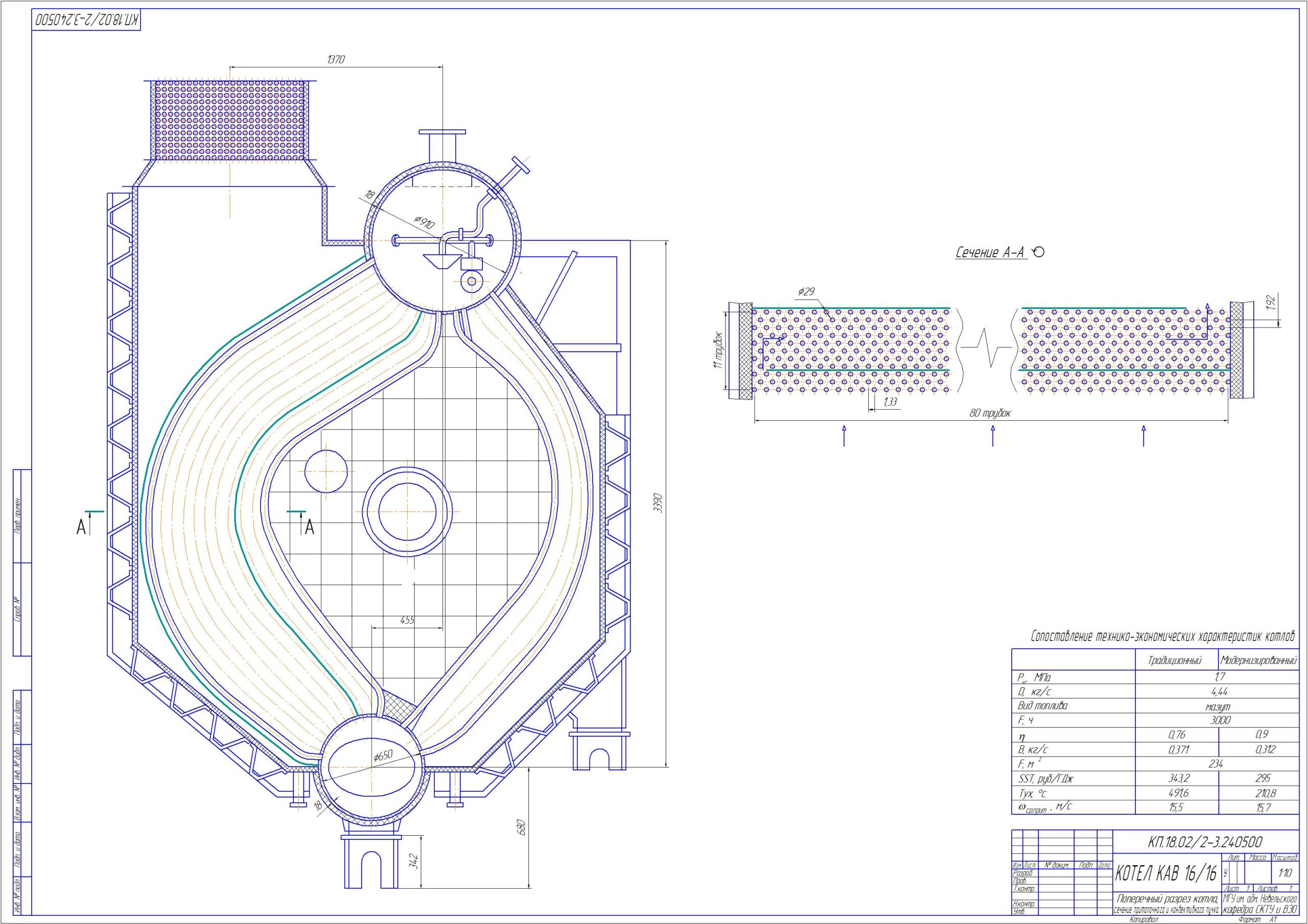Click the '3000' value cell
1308x924 pixels.
point(1220,720)
